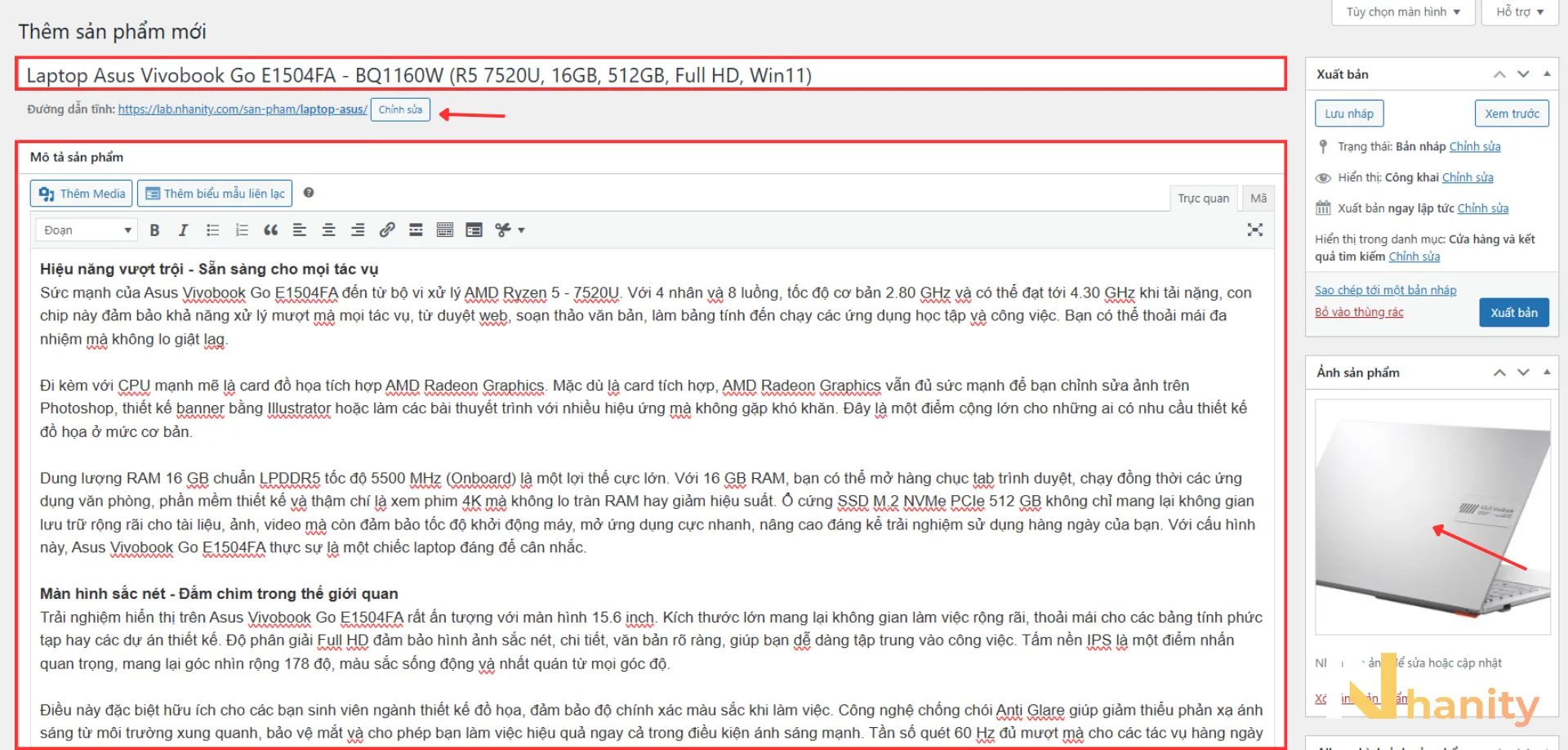The height and width of the screenshot is (750, 1568).
Task: Insert a bulleted list
Action: pyautogui.click(x=212, y=230)
